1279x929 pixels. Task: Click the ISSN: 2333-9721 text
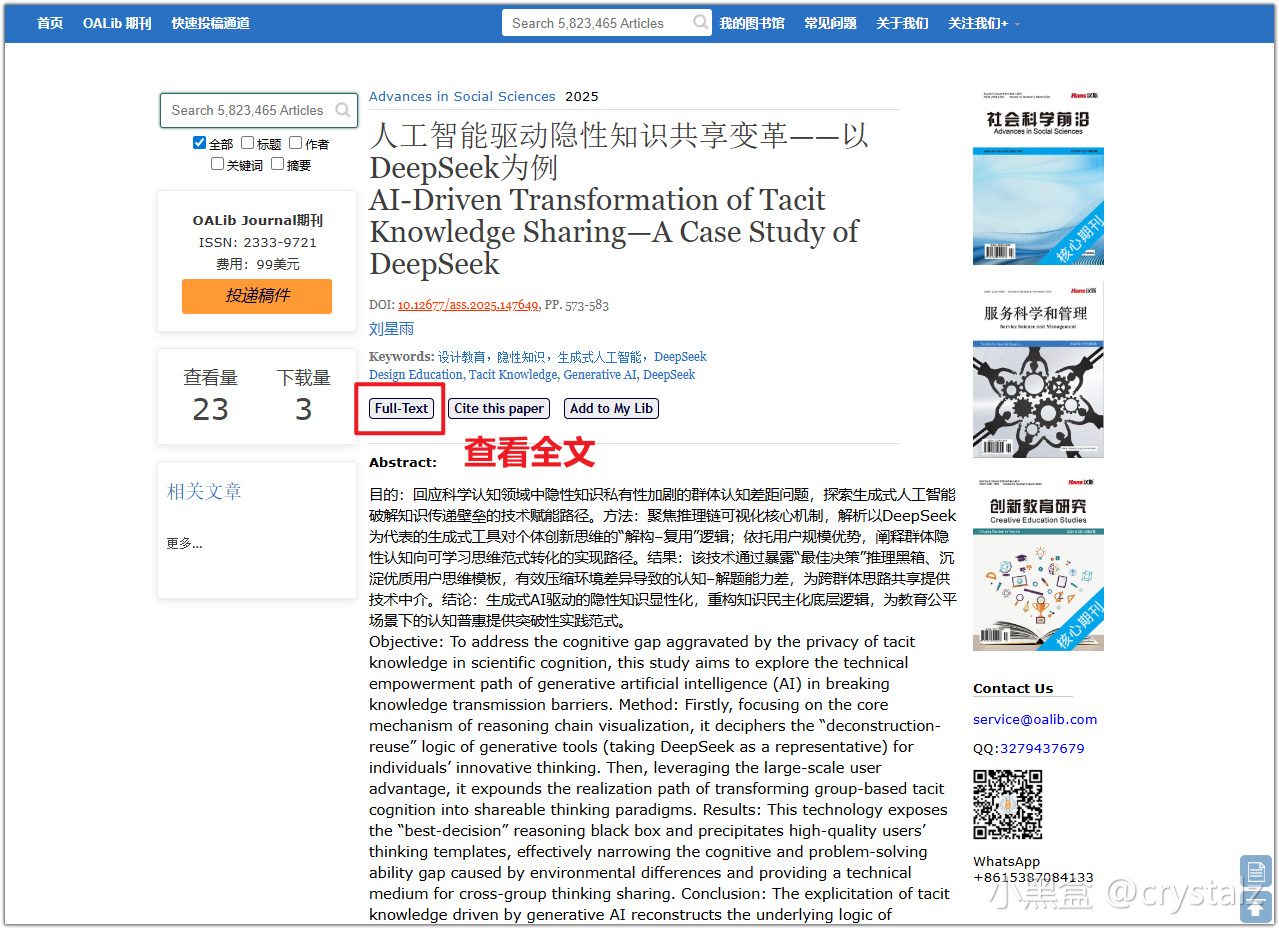click(x=258, y=242)
